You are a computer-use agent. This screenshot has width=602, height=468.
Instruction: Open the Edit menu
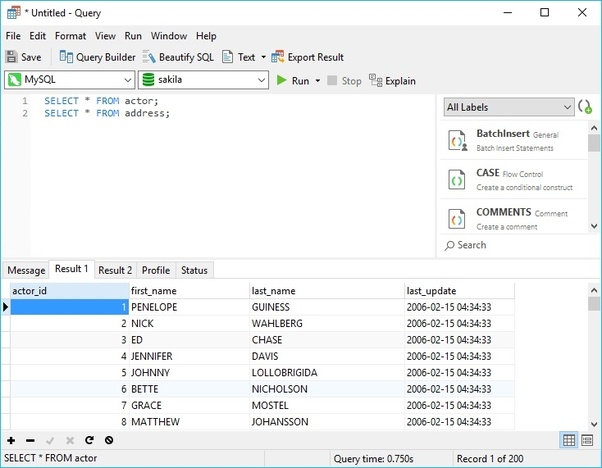pyautogui.click(x=38, y=36)
